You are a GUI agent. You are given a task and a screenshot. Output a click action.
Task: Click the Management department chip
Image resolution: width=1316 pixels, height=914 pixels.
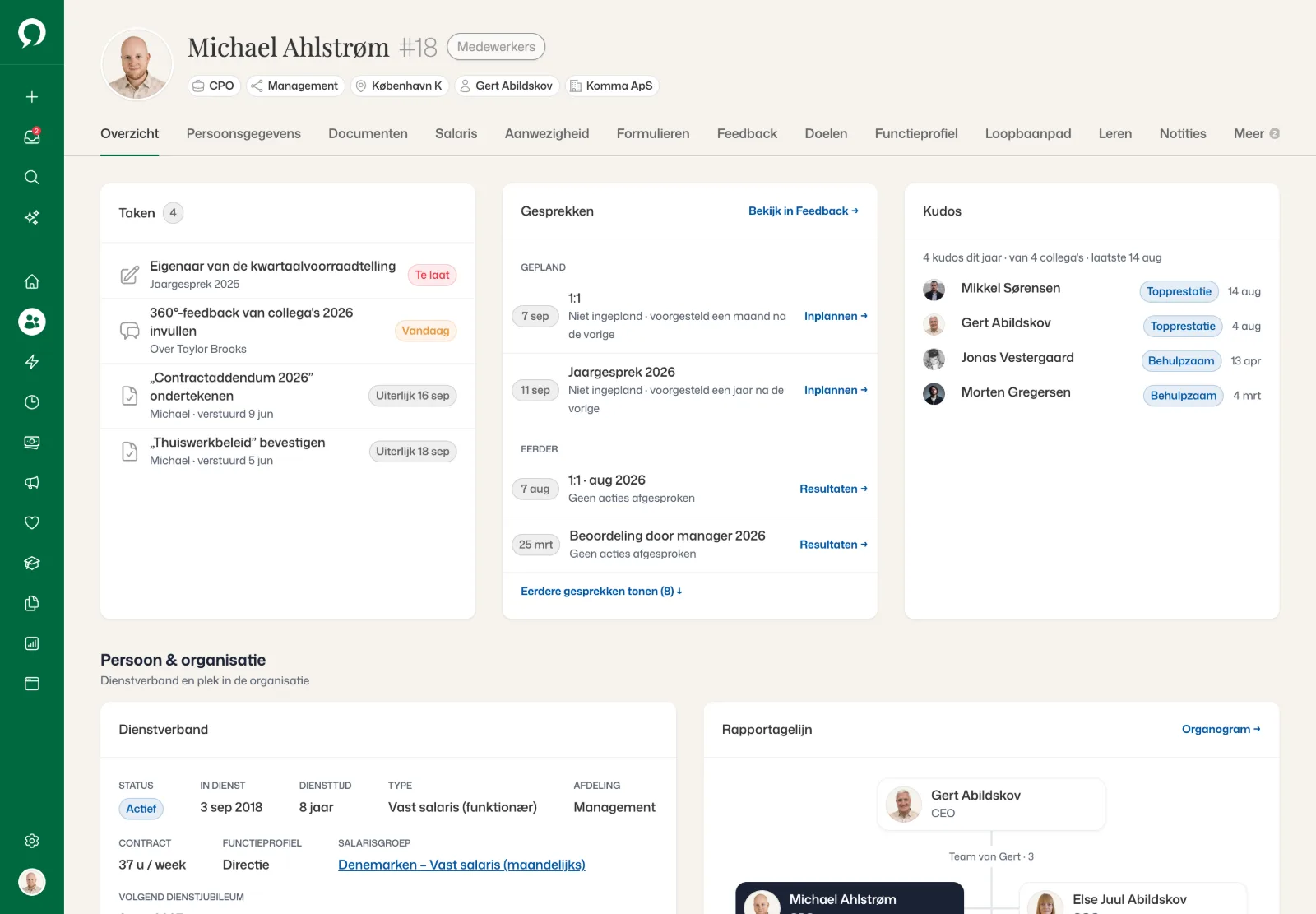coord(295,86)
